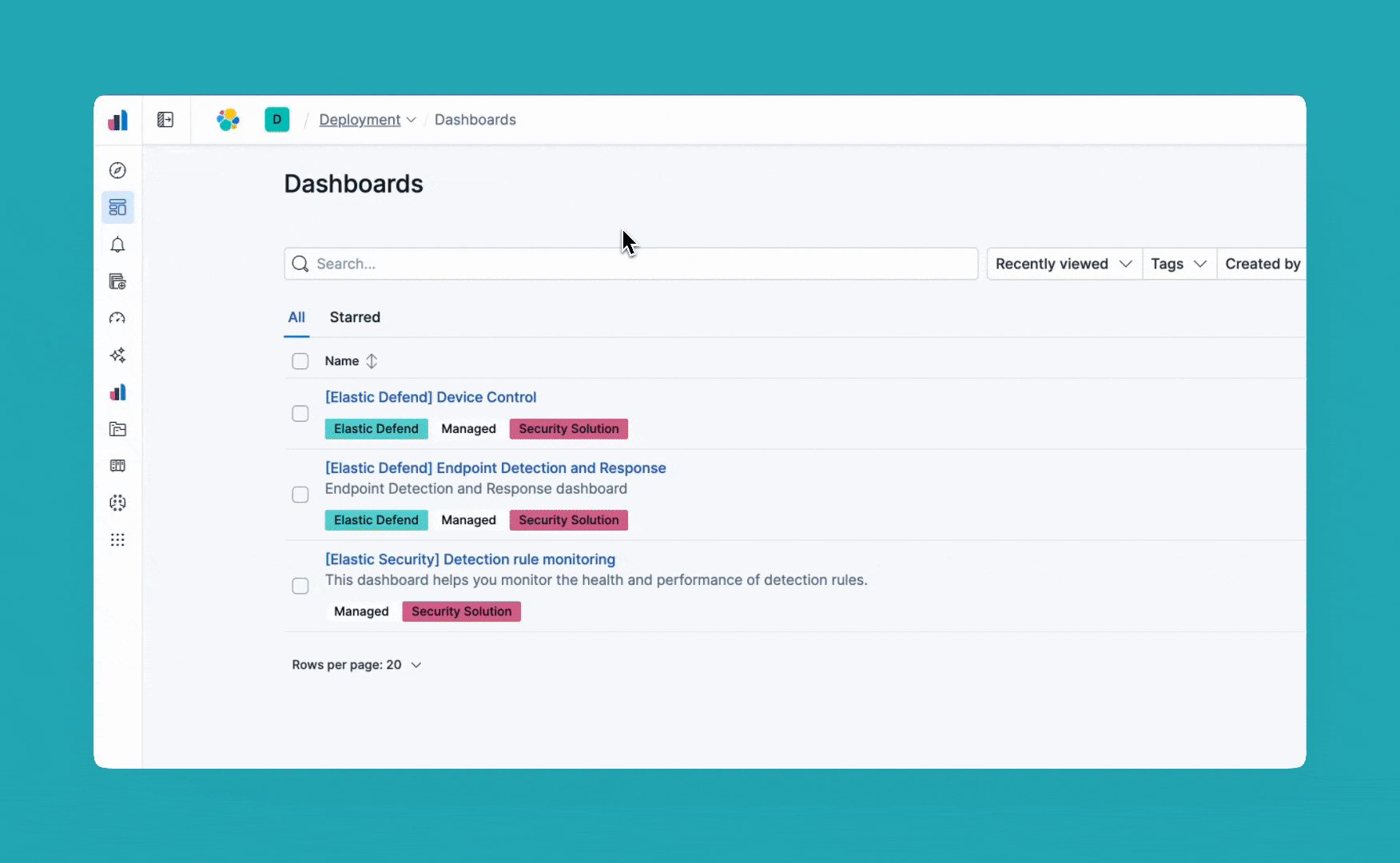
Task: Switch to the Starred tab
Action: point(355,317)
